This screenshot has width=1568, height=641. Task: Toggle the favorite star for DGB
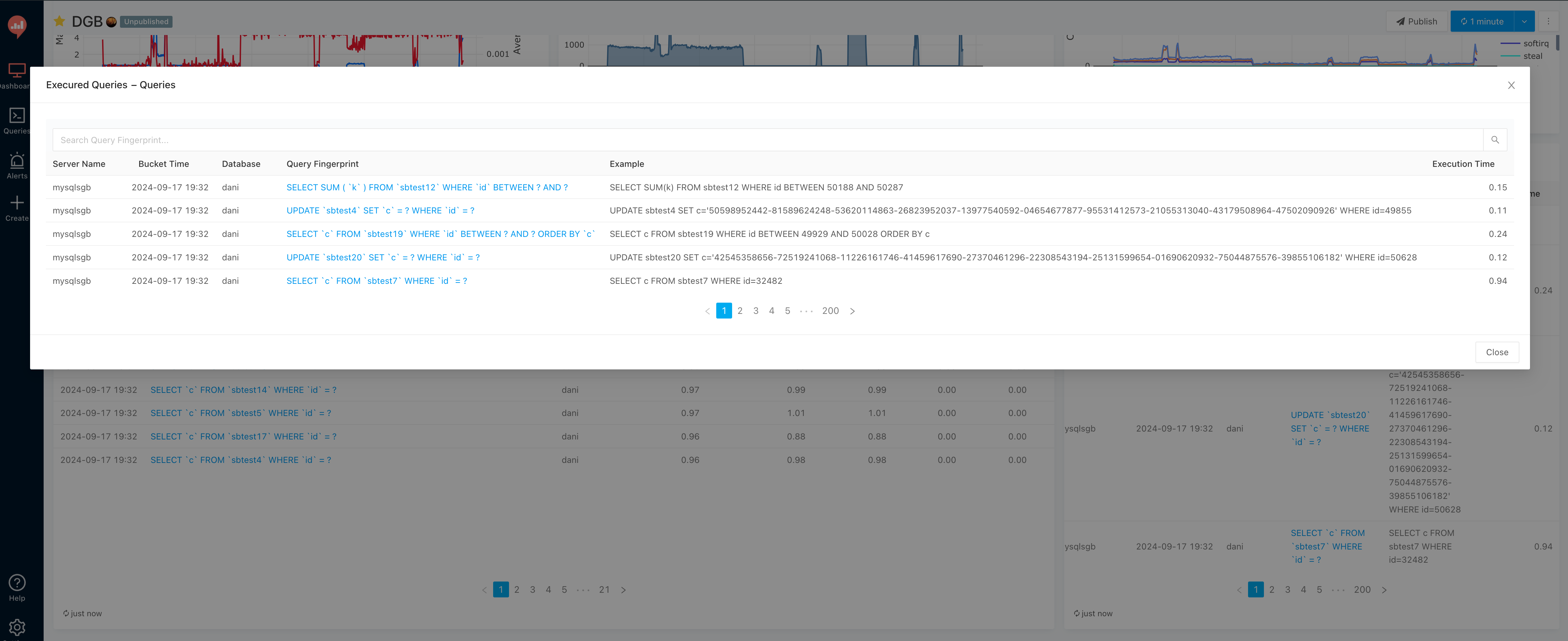59,21
